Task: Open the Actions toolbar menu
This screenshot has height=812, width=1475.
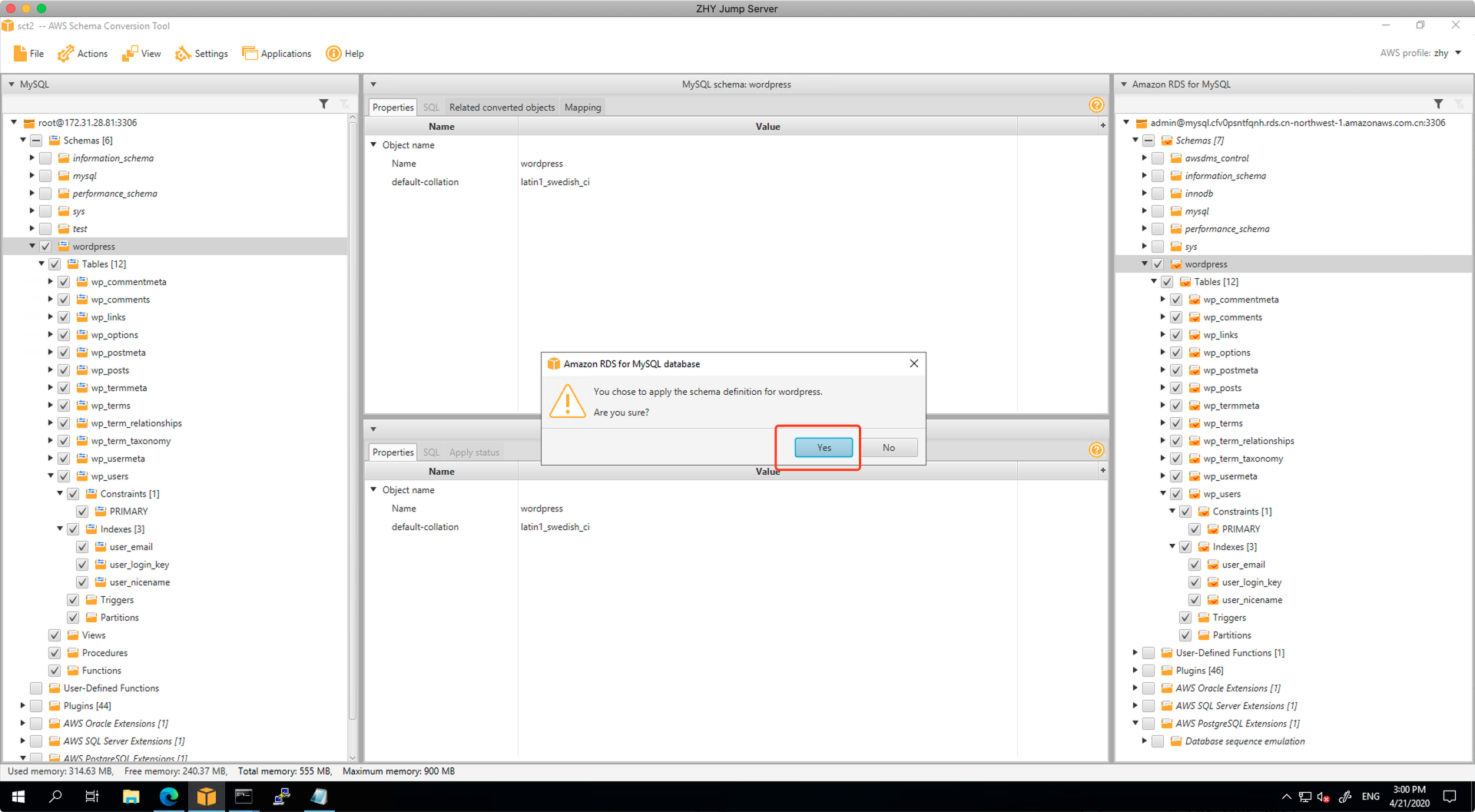Action: (x=83, y=54)
